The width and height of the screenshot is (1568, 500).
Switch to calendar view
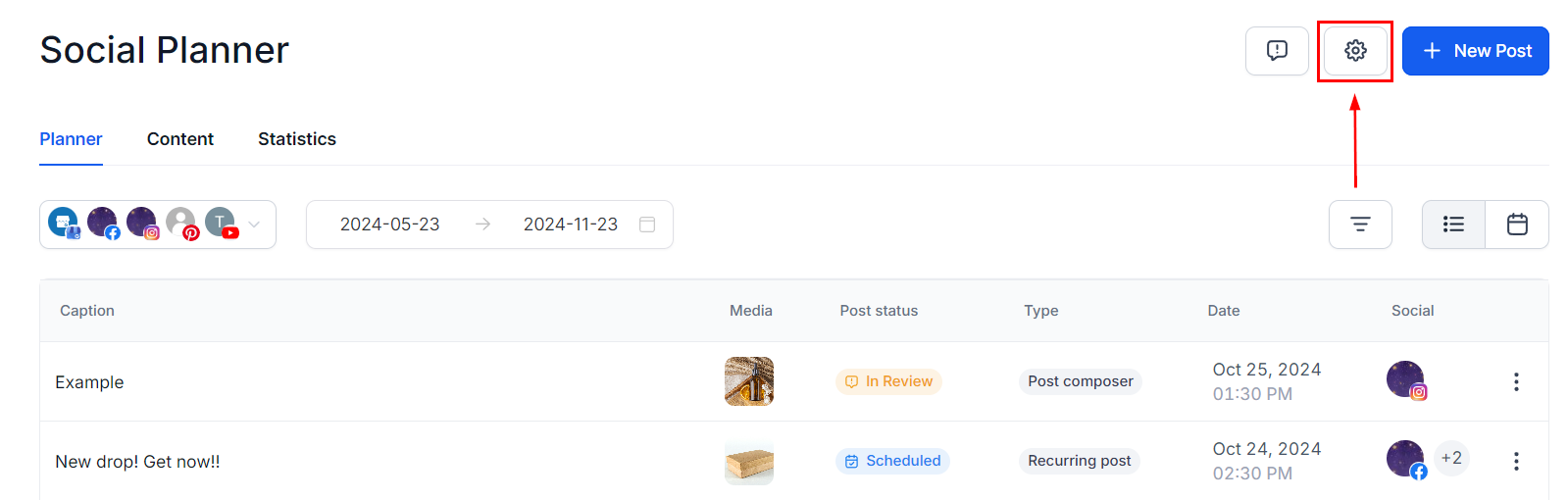pos(1517,225)
